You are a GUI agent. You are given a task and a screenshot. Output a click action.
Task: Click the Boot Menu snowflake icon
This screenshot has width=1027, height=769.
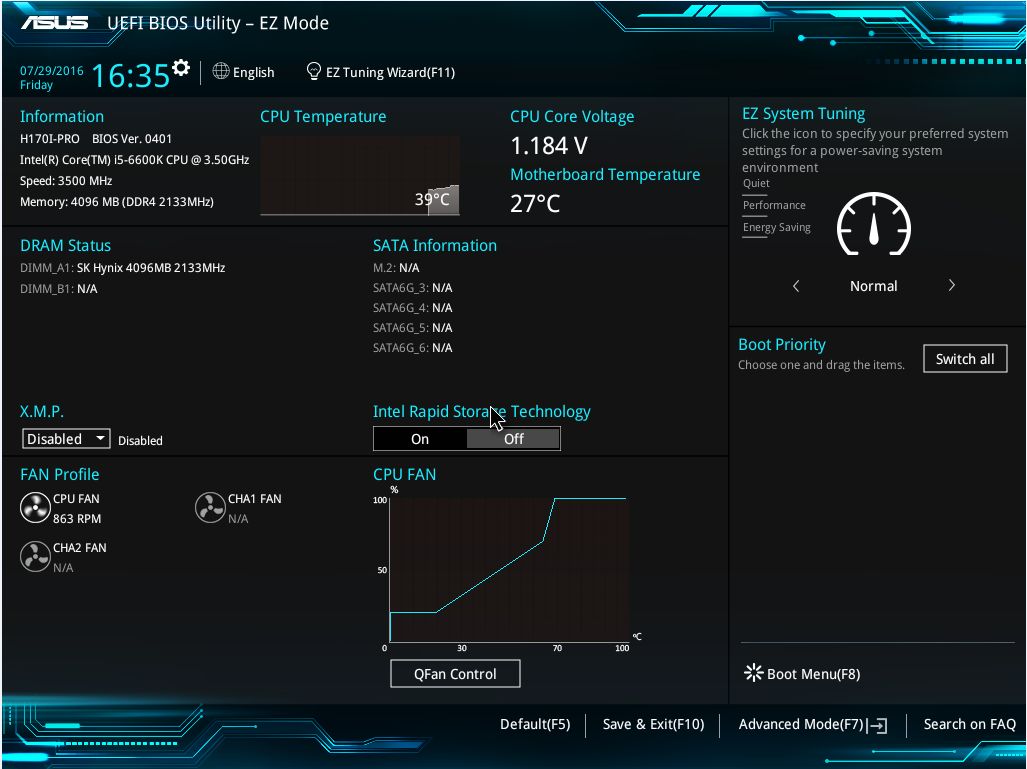[753, 673]
